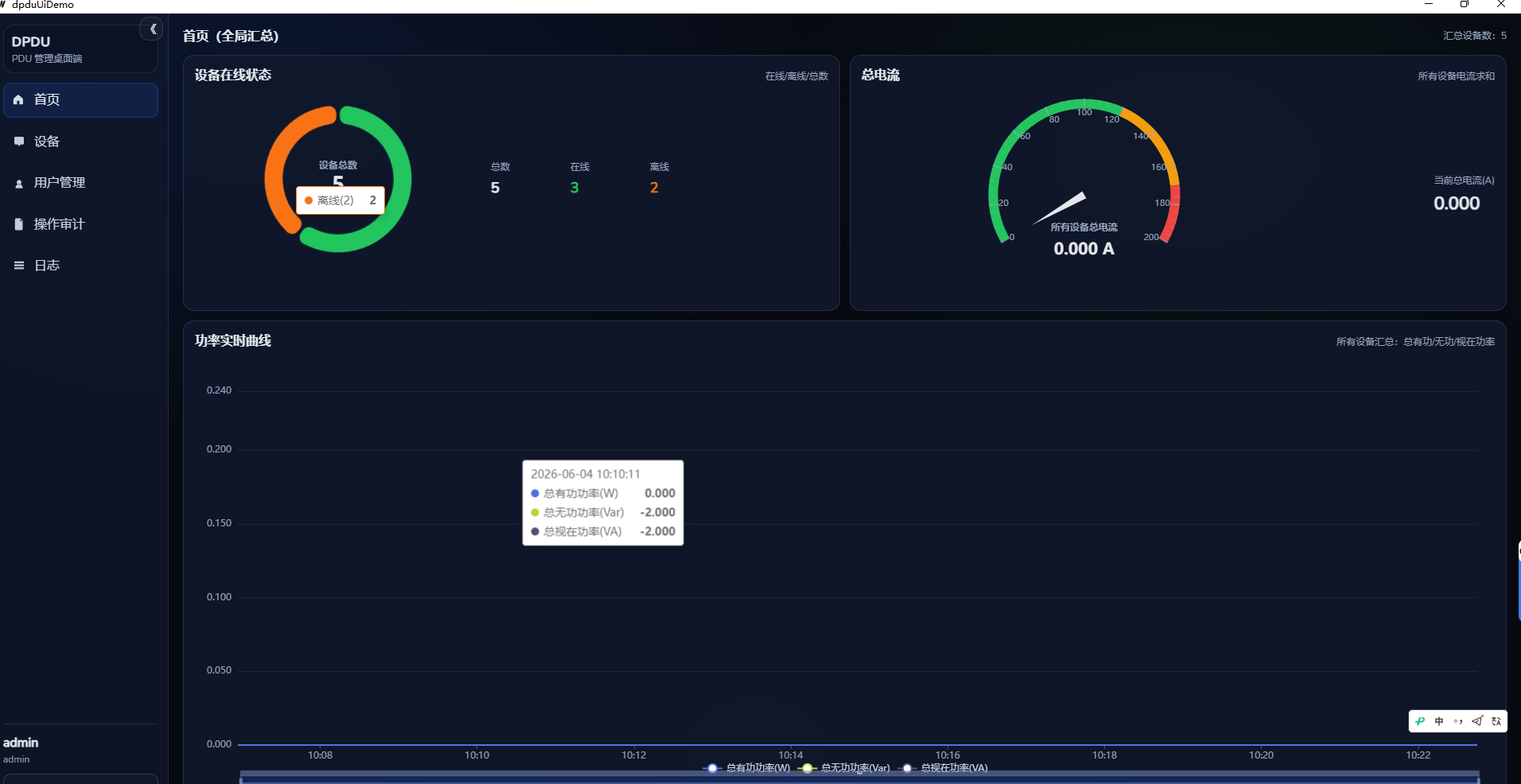Click the 汇总设备数: 5 label
The width and height of the screenshot is (1521, 784).
click(x=1475, y=36)
